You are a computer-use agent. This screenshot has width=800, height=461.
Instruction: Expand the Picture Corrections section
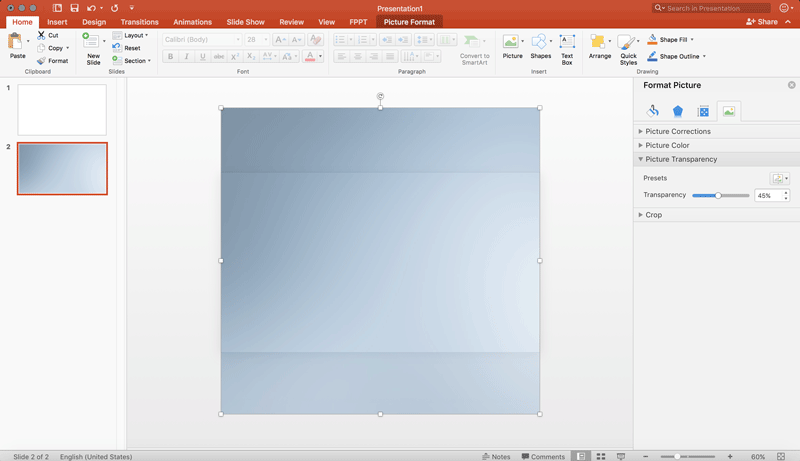(677, 131)
